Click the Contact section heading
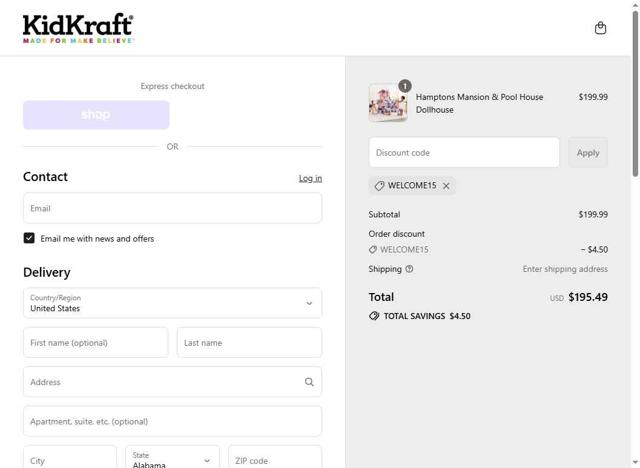Image resolution: width=640 pixels, height=468 pixels. pyautogui.click(x=45, y=177)
